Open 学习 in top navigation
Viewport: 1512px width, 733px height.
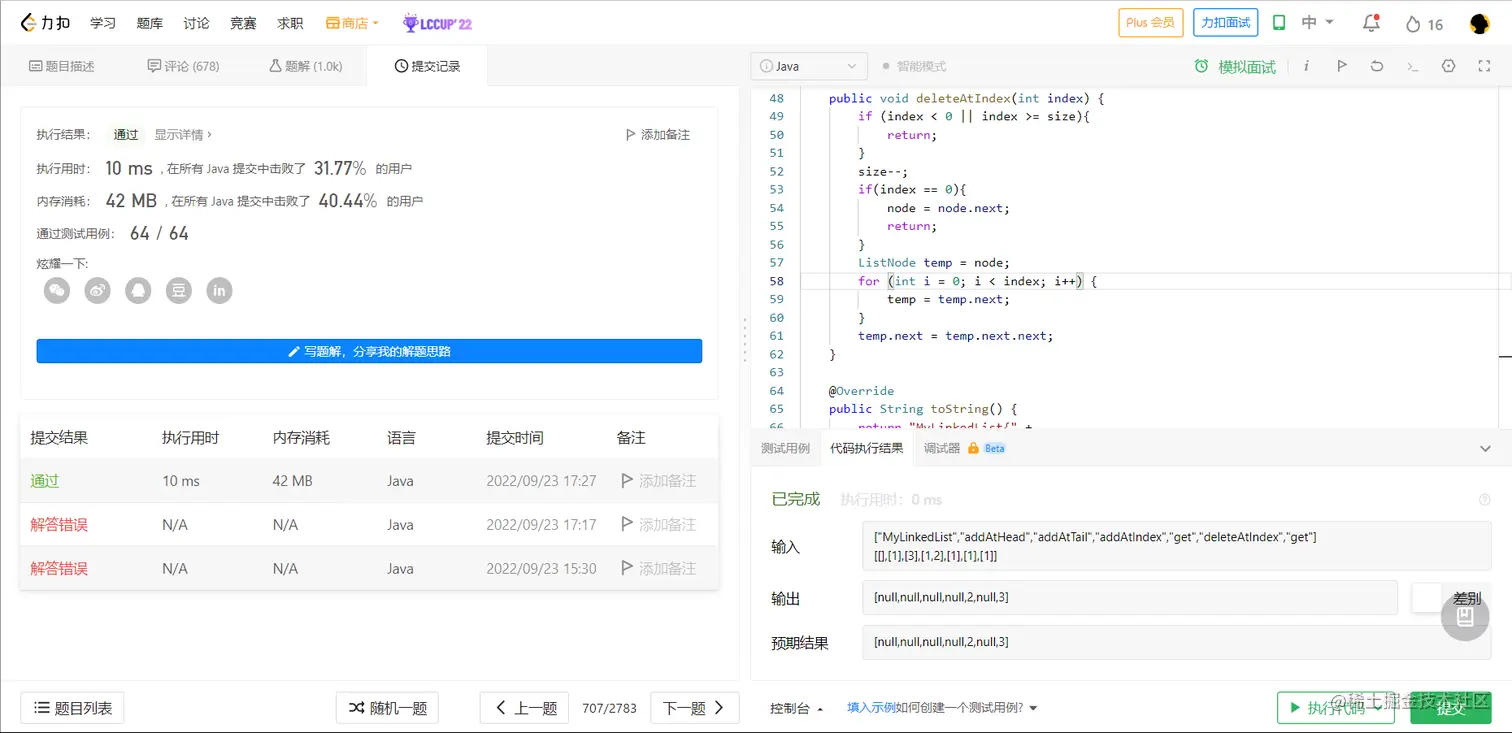click(x=103, y=23)
